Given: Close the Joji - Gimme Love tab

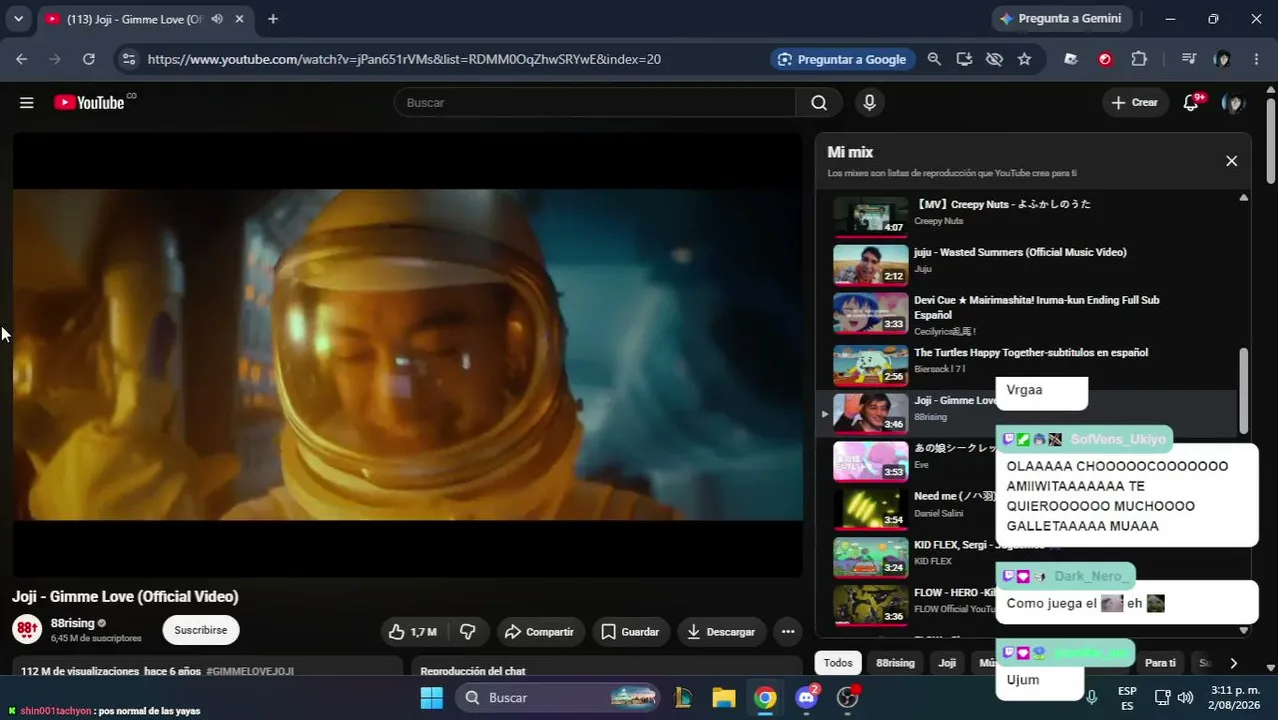Looking at the screenshot, I should pos(240,19).
